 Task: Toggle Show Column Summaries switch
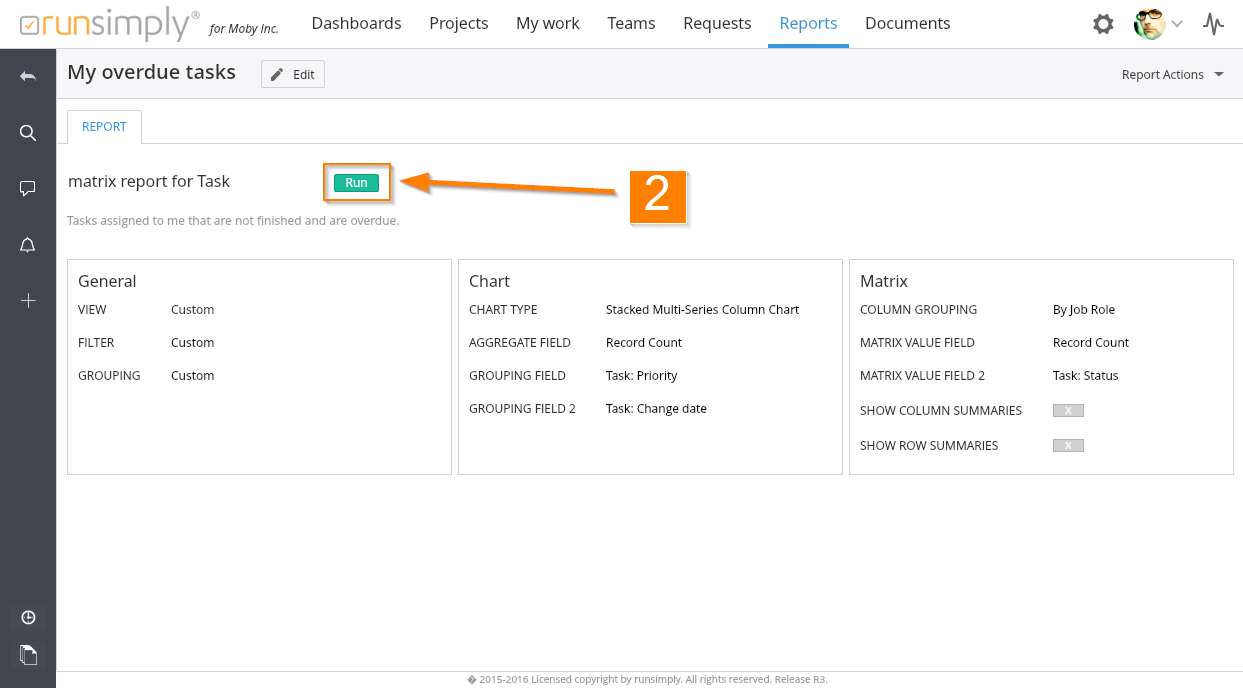click(x=1068, y=411)
